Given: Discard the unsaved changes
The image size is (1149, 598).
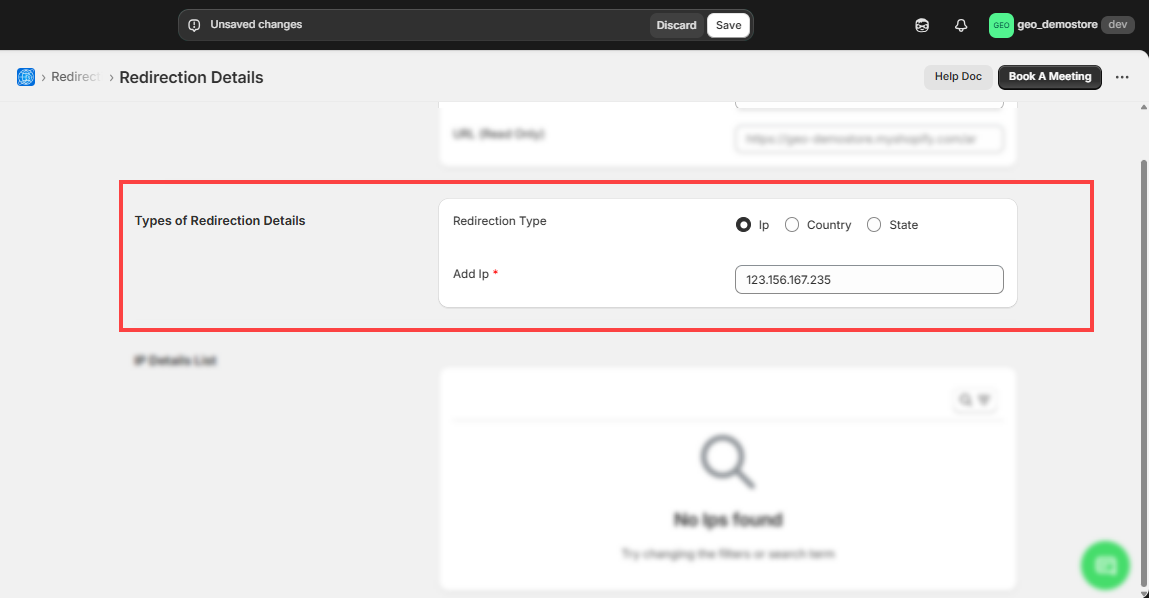Looking at the screenshot, I should (676, 25).
